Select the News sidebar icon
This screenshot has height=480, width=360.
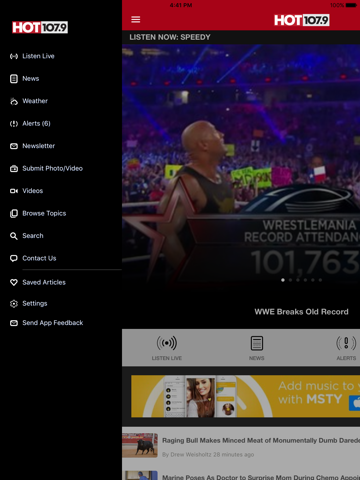[x=14, y=79]
